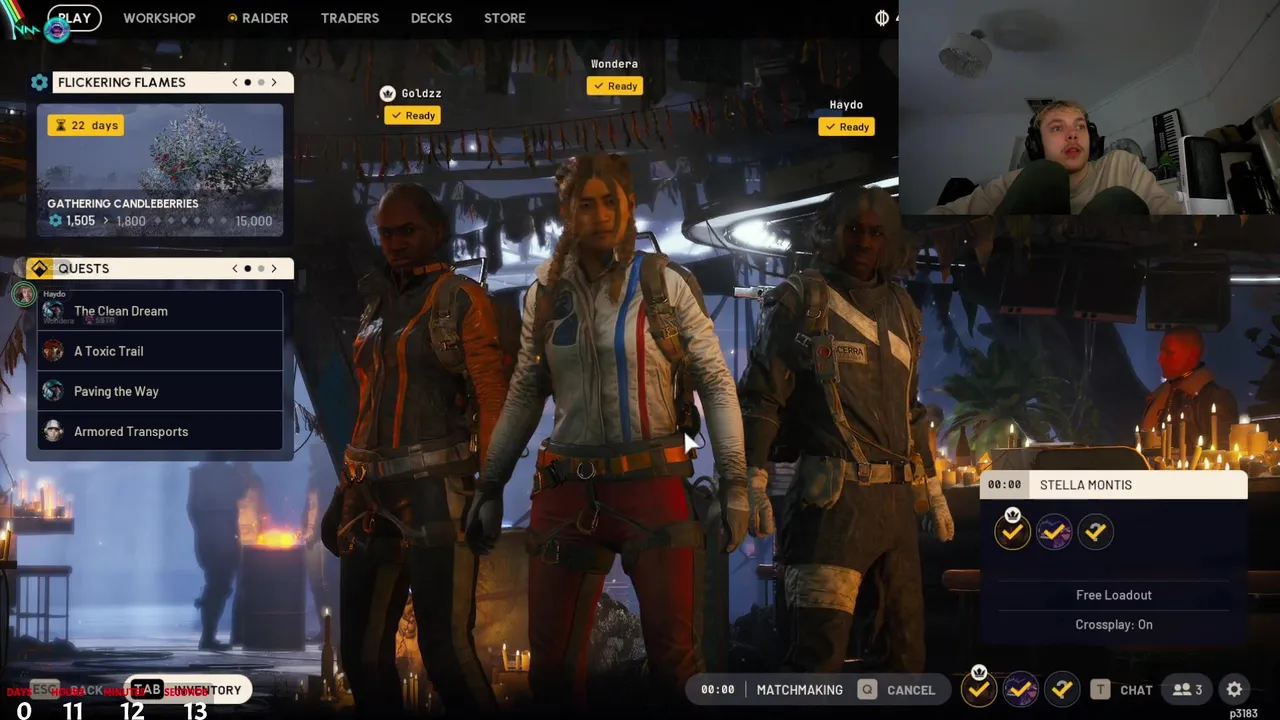The height and width of the screenshot is (720, 1280).
Task: Open The Clean Dream quest
Action: 160,311
